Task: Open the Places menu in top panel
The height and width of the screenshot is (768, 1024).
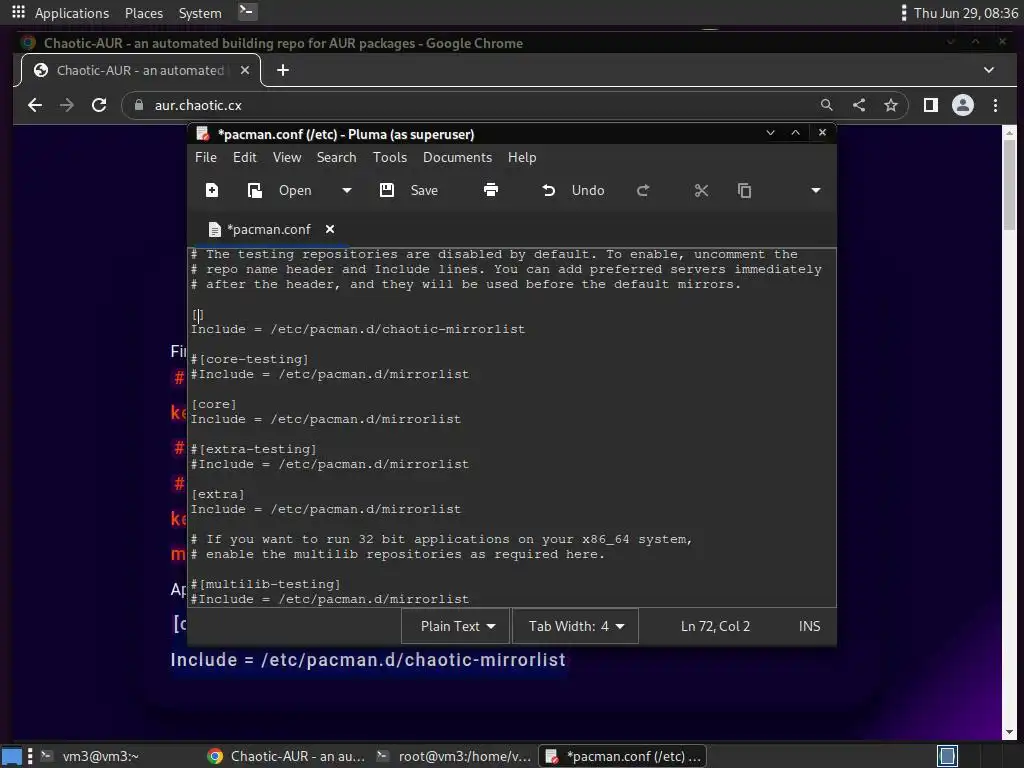Action: tap(144, 13)
